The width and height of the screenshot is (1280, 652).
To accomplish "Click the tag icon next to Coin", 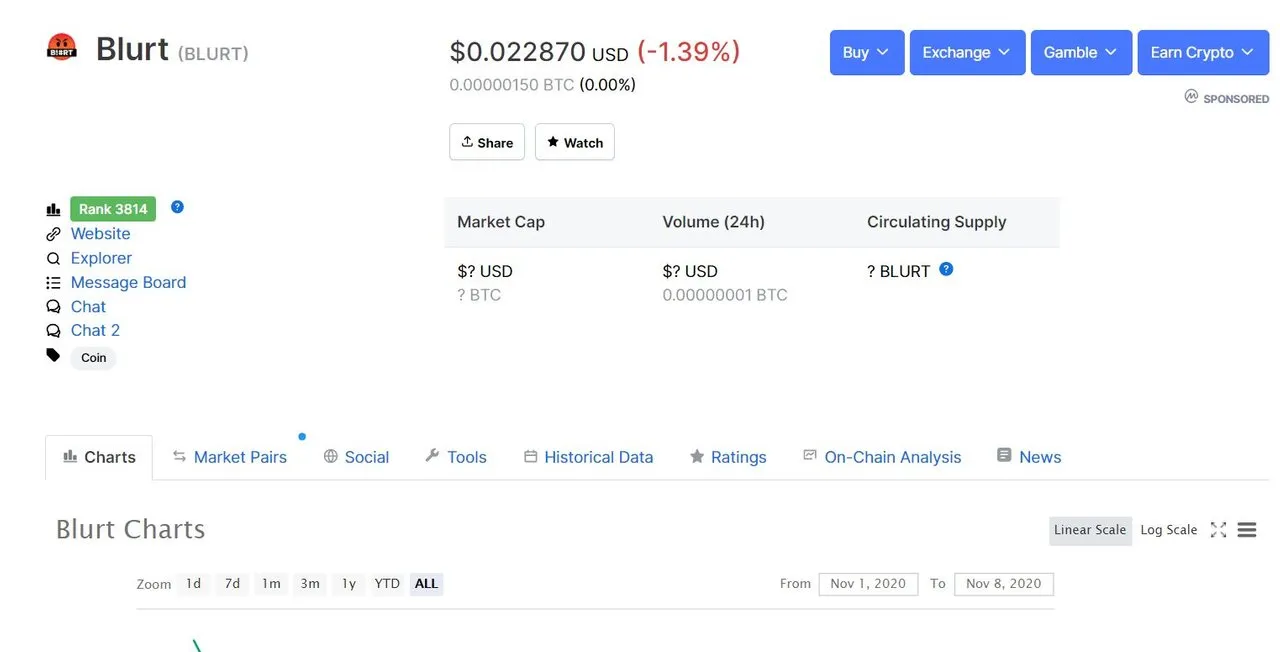I will [53, 355].
